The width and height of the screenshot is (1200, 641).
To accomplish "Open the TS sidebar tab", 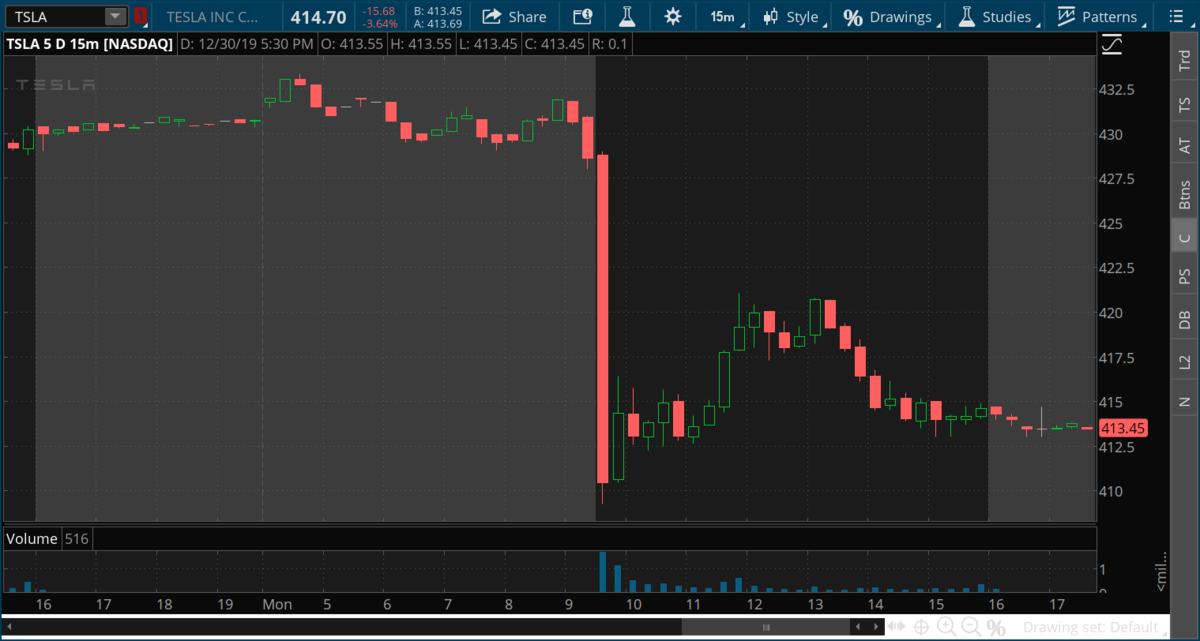I will pyautogui.click(x=1185, y=104).
